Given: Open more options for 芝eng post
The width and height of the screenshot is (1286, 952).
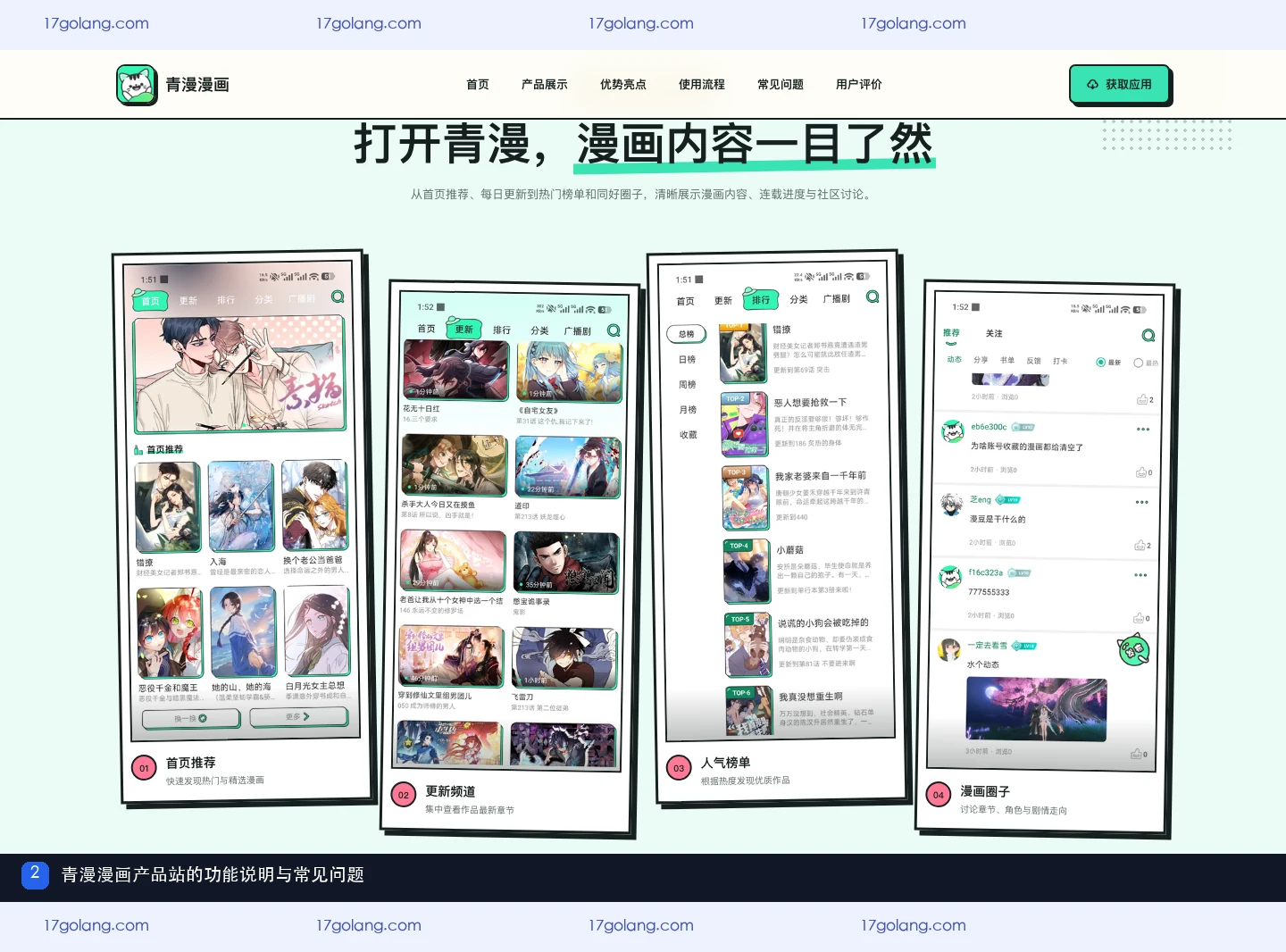Looking at the screenshot, I should tap(1142, 502).
